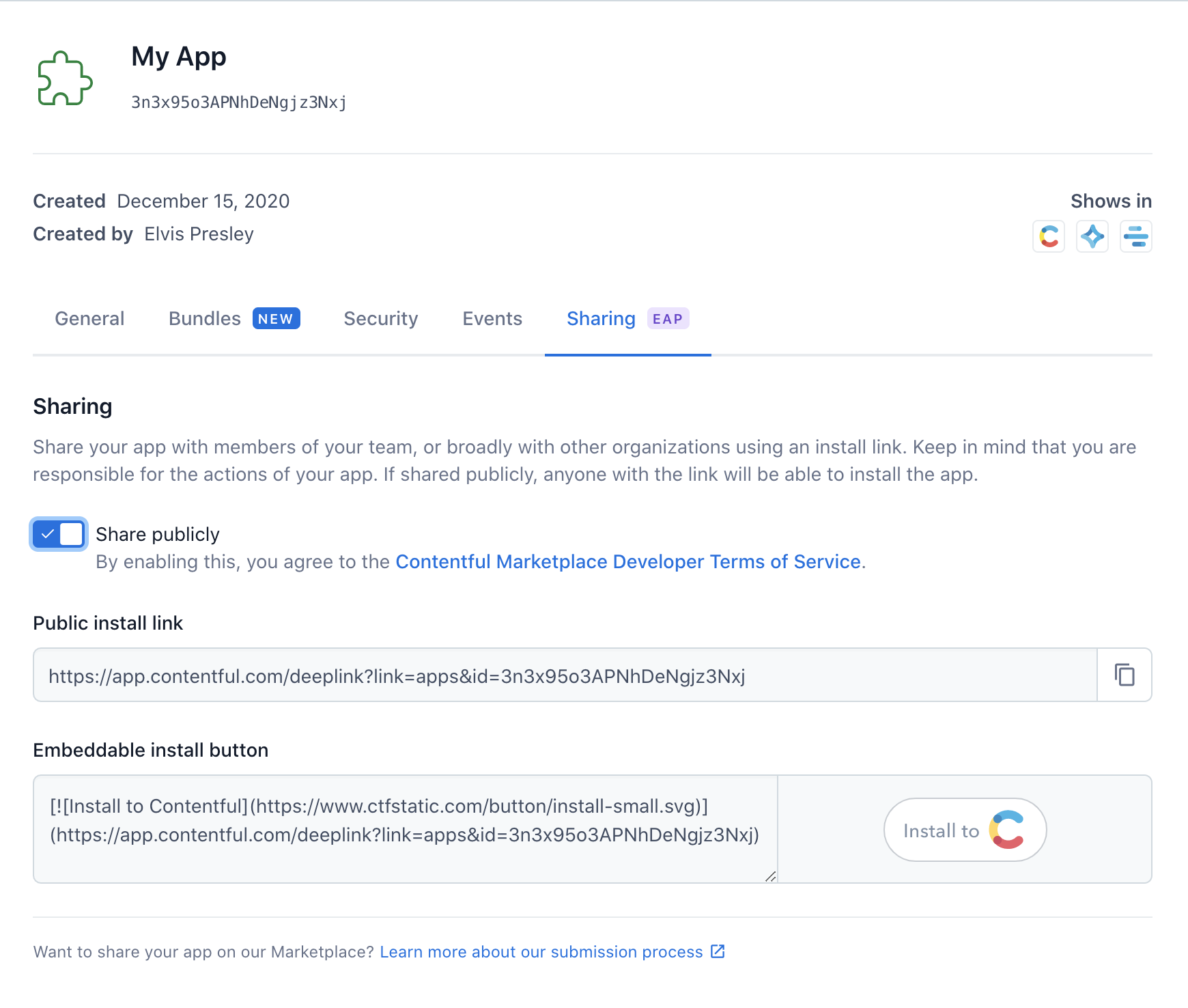
Task: Copy the public install link using copy icon
Action: [1123, 675]
